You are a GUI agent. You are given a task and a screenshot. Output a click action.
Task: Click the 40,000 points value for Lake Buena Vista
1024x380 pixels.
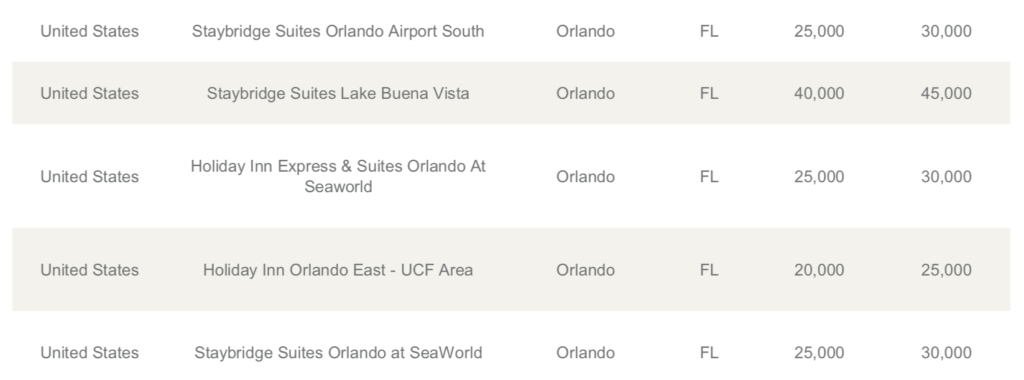pos(819,93)
